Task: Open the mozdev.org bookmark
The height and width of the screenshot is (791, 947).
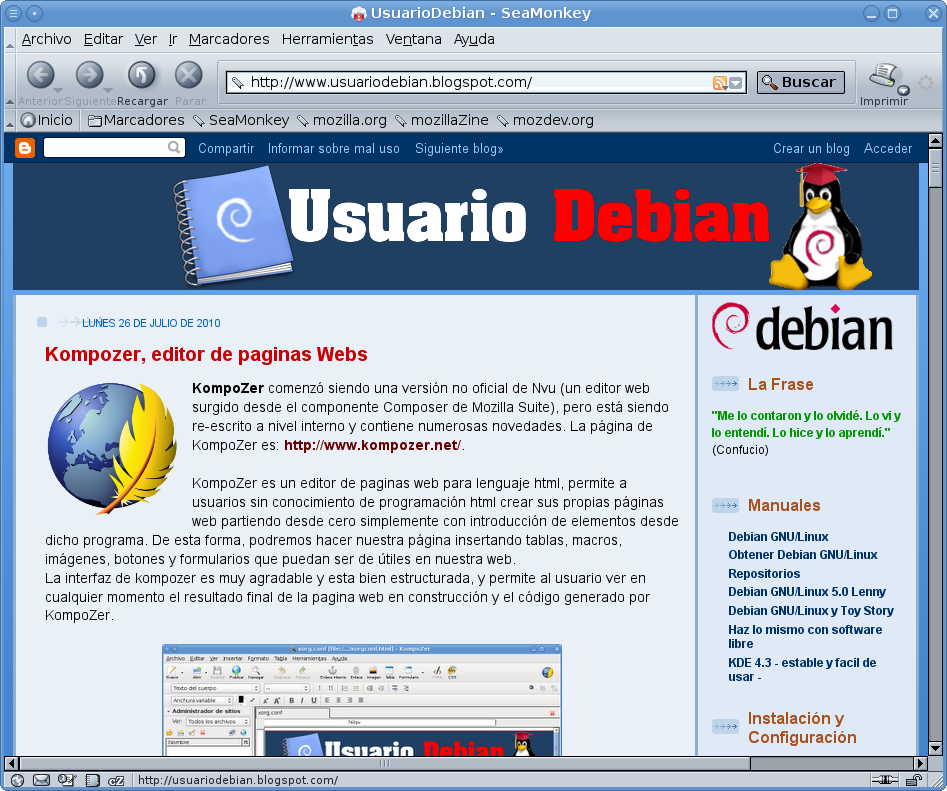Action: (545, 120)
